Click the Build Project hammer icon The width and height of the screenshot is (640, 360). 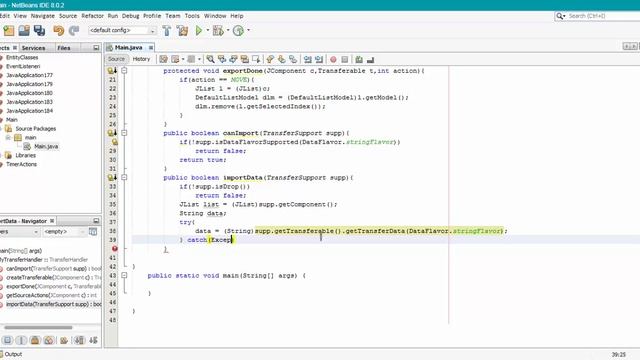point(167,30)
